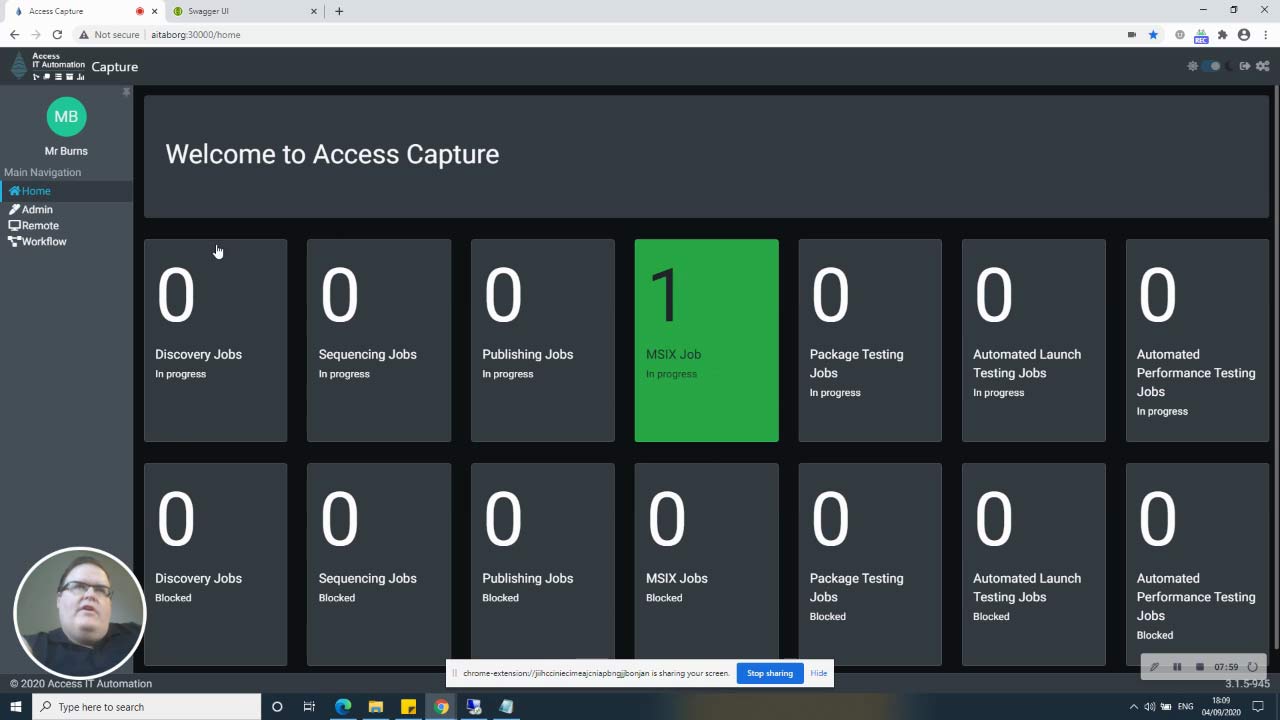The height and width of the screenshot is (720, 1280).
Task: Click the logout icon in the top bar
Action: pos(1245,66)
